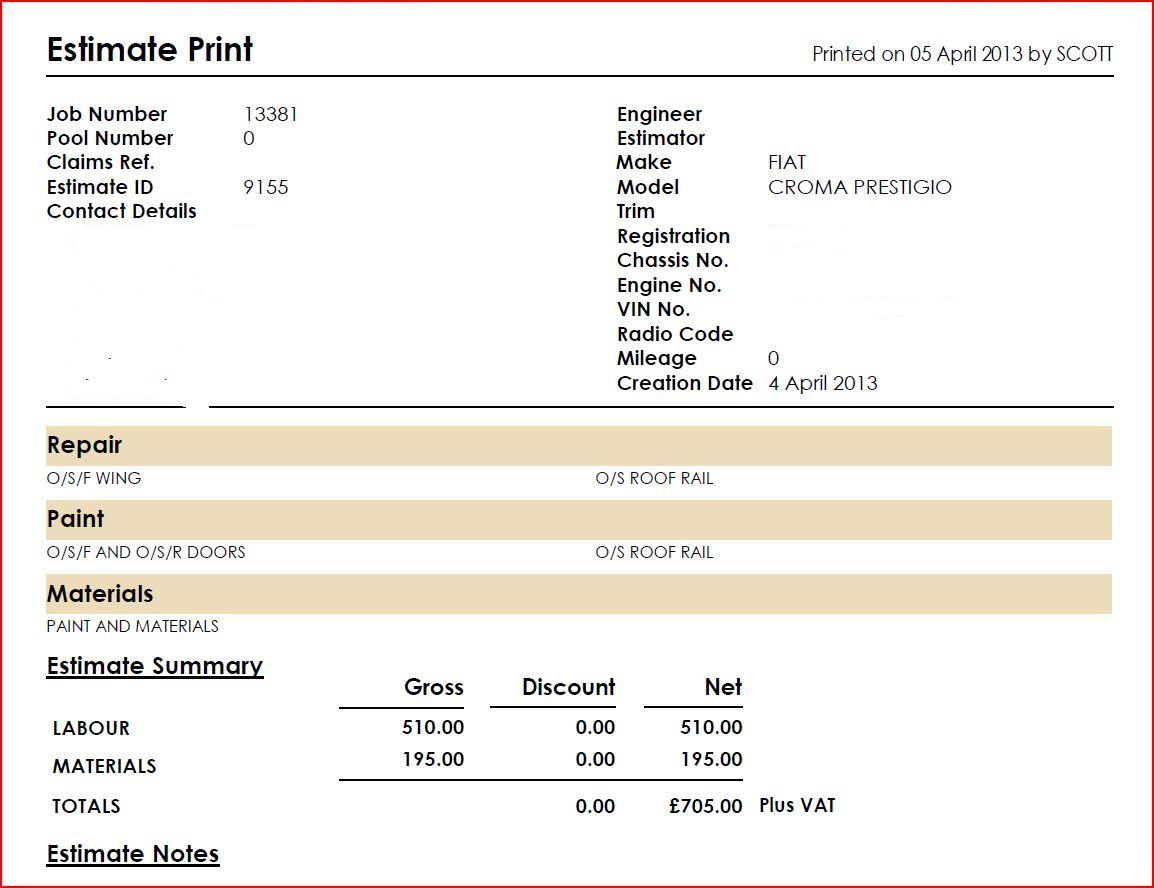Select total net amount £705.00
Viewport: 1154px width, 888px height.
(x=705, y=806)
